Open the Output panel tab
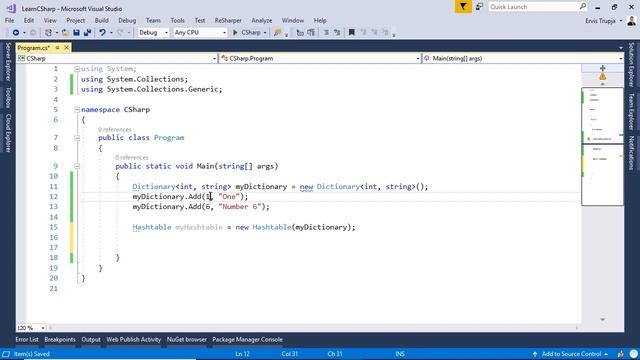Viewport: 640px width, 360px height. [91, 340]
